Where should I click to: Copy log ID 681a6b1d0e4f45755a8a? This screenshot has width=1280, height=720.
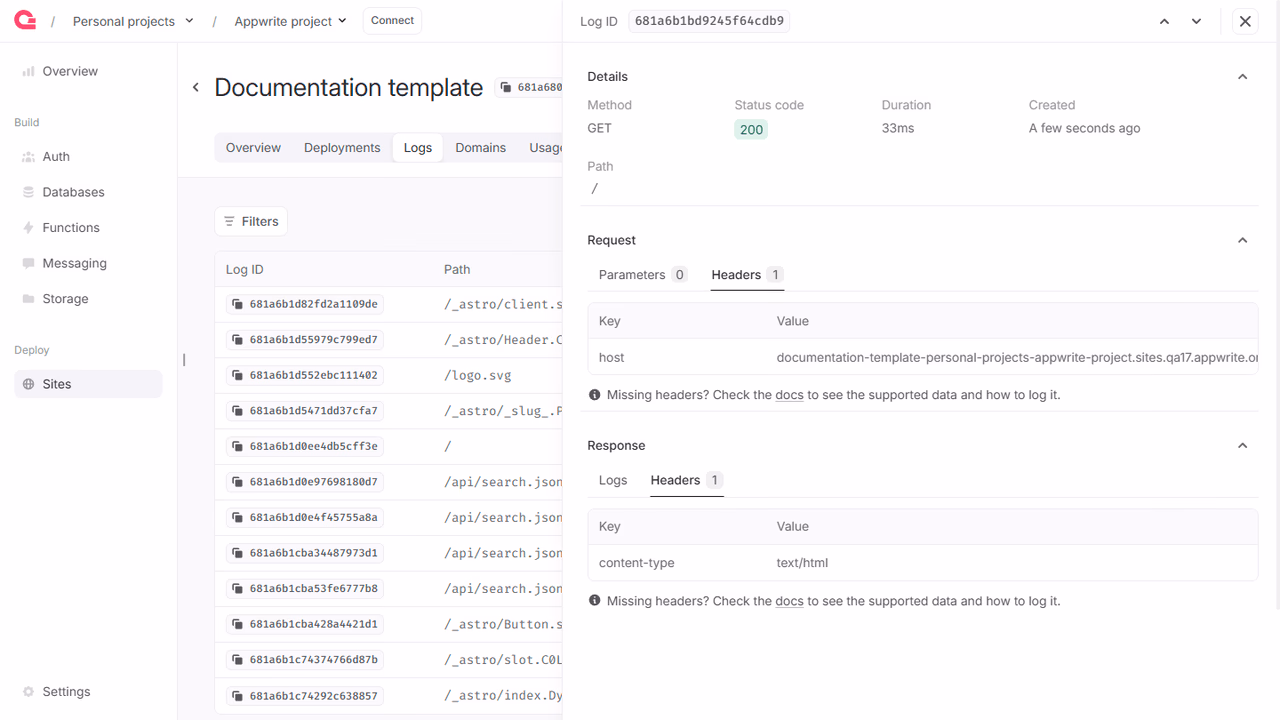(x=304, y=517)
